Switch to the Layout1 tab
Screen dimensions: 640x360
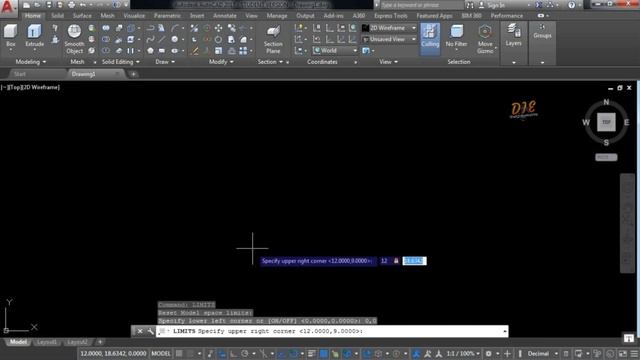(x=47, y=342)
